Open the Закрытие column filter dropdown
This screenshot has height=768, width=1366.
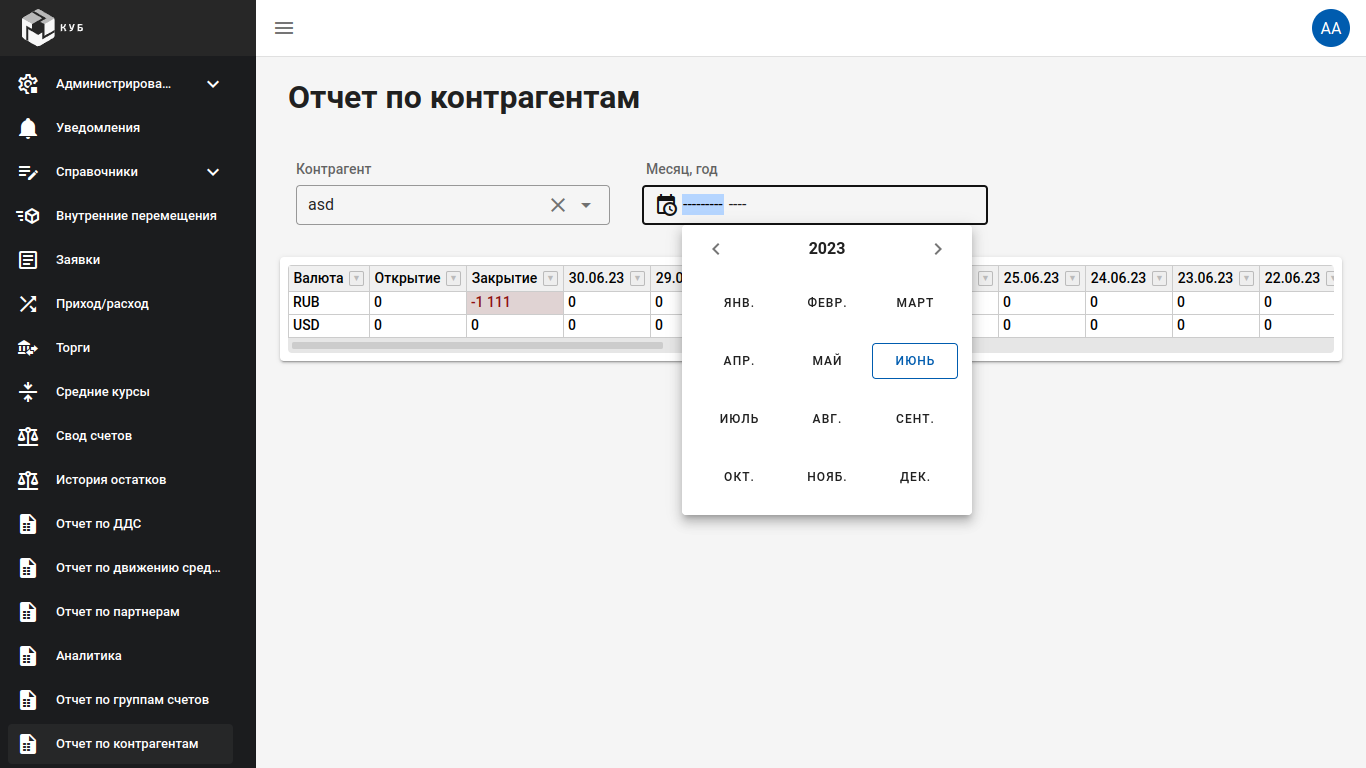pyautogui.click(x=550, y=278)
